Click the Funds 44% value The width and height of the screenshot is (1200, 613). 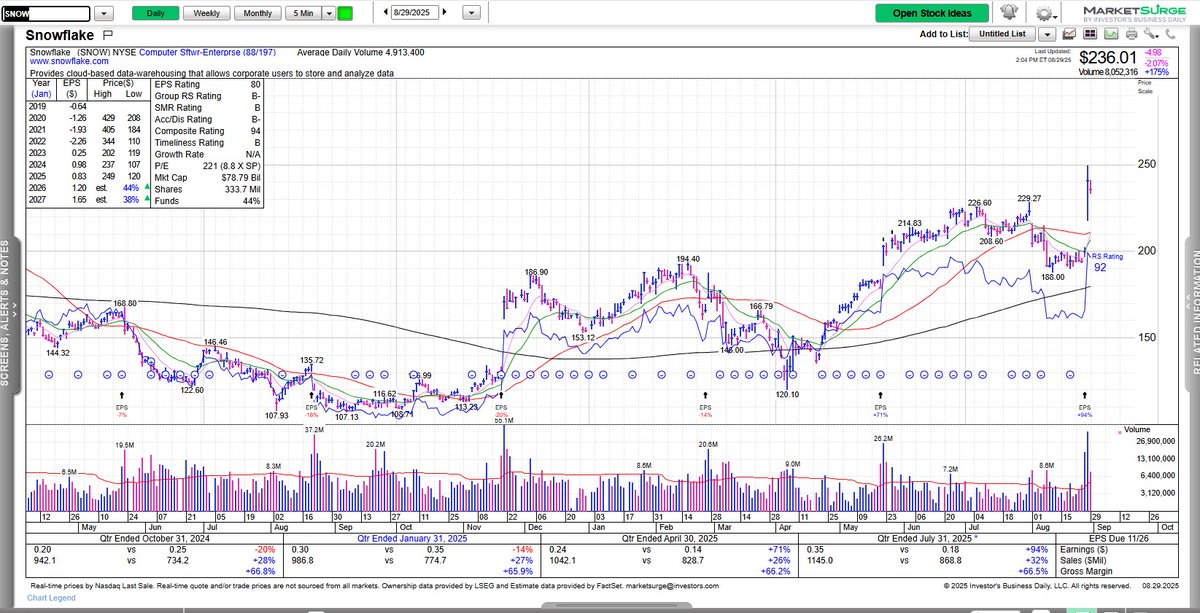[x=252, y=200]
